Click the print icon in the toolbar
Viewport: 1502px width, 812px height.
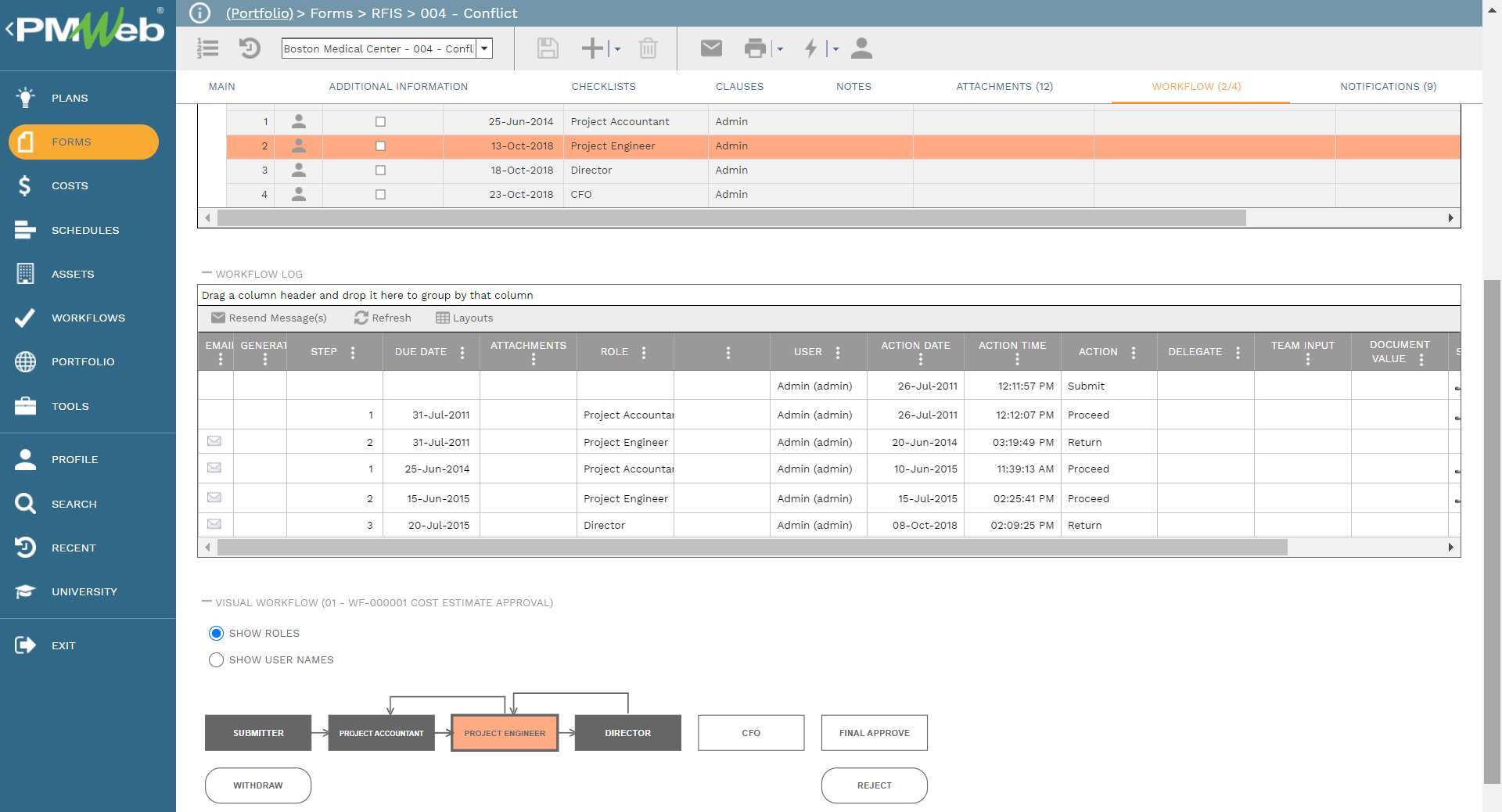755,48
